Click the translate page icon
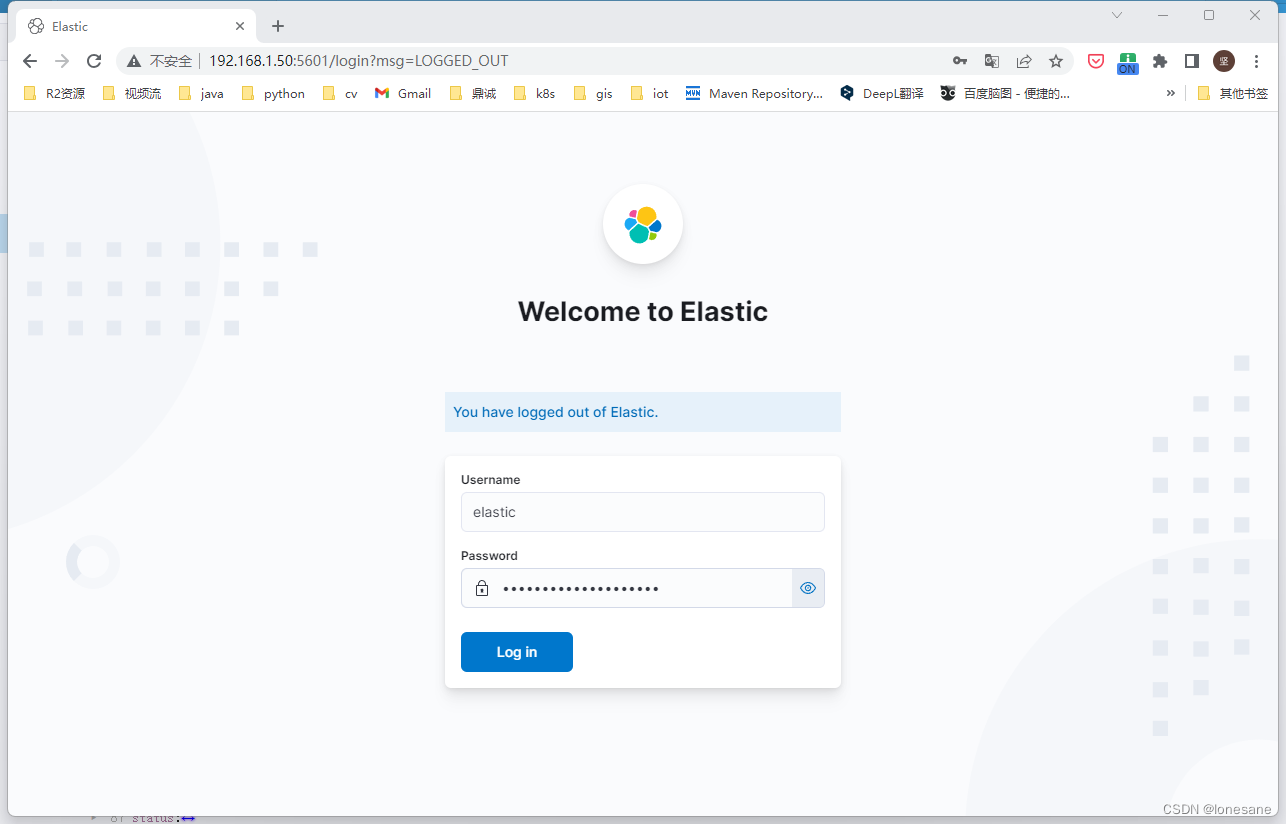The width and height of the screenshot is (1286, 824). pyautogui.click(x=992, y=61)
